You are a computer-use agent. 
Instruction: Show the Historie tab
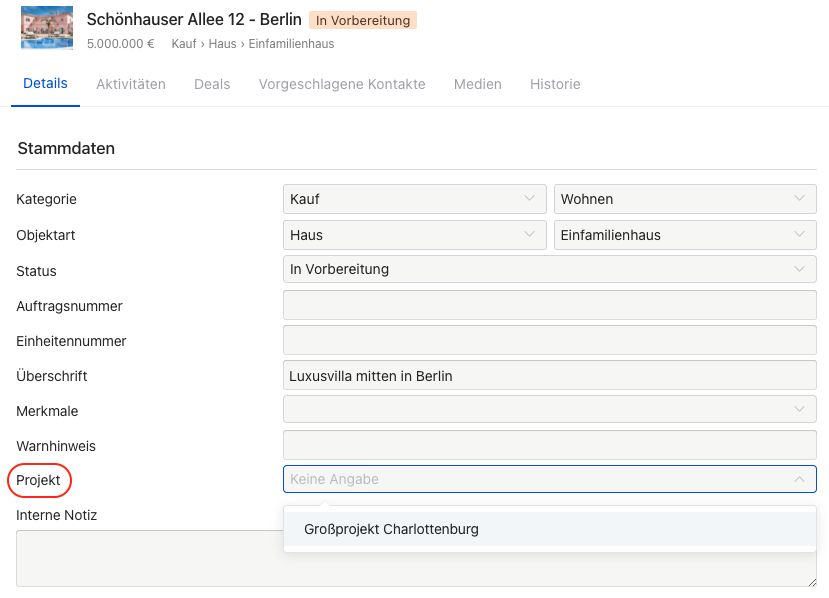point(555,84)
